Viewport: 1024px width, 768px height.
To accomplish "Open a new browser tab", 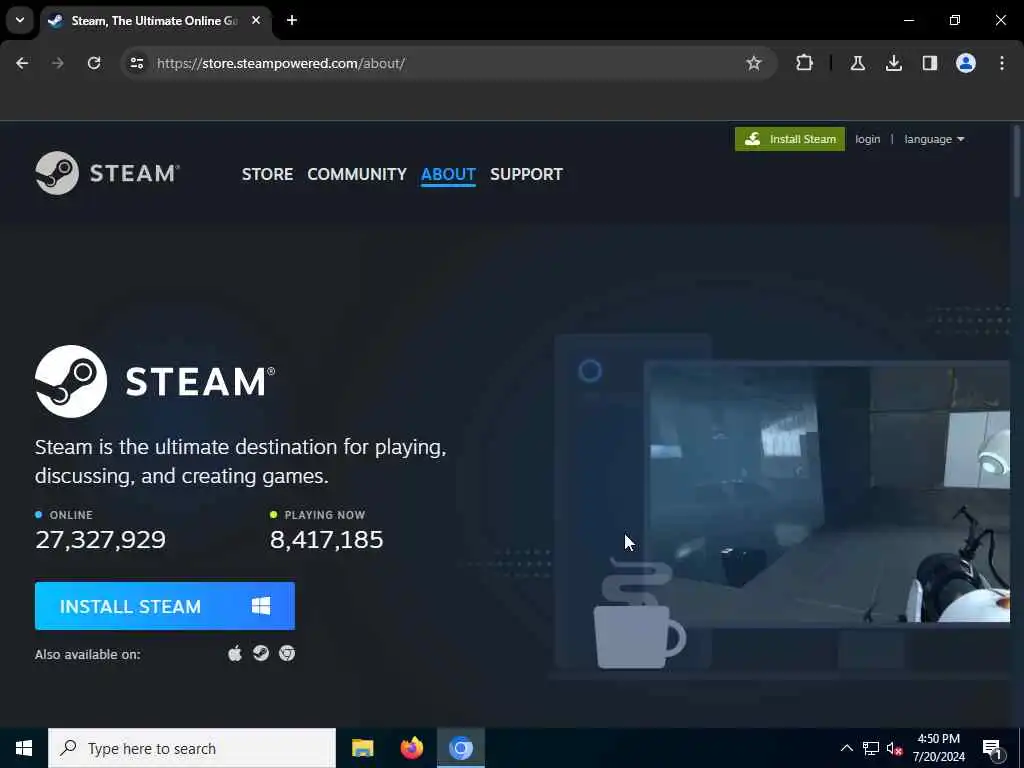I will point(292,20).
